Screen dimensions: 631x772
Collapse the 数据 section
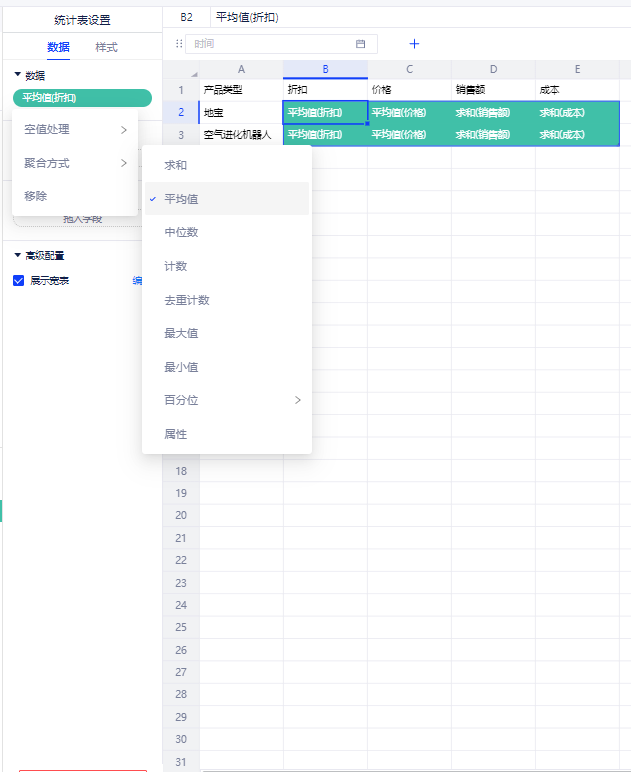(x=18, y=75)
